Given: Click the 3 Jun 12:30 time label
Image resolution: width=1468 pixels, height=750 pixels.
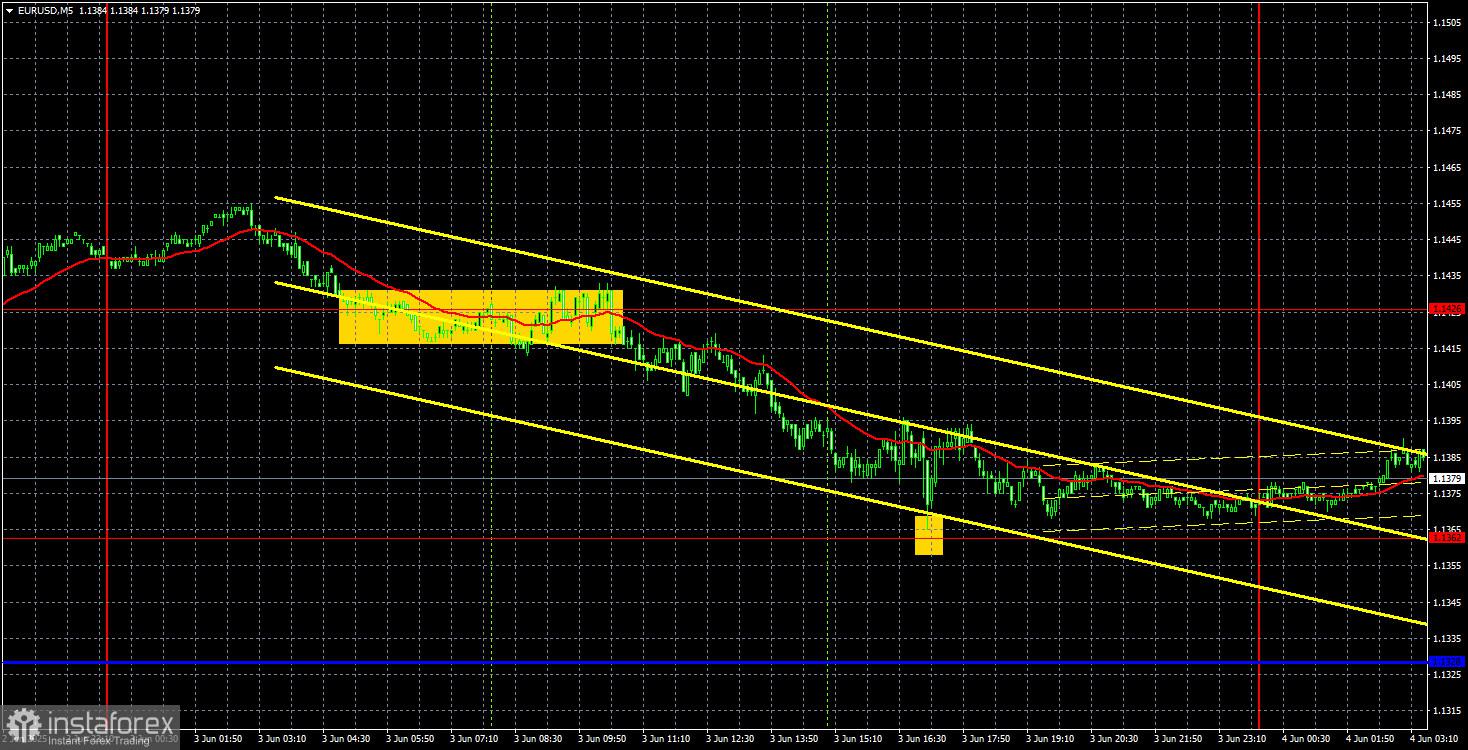Looking at the screenshot, I should (730, 739).
